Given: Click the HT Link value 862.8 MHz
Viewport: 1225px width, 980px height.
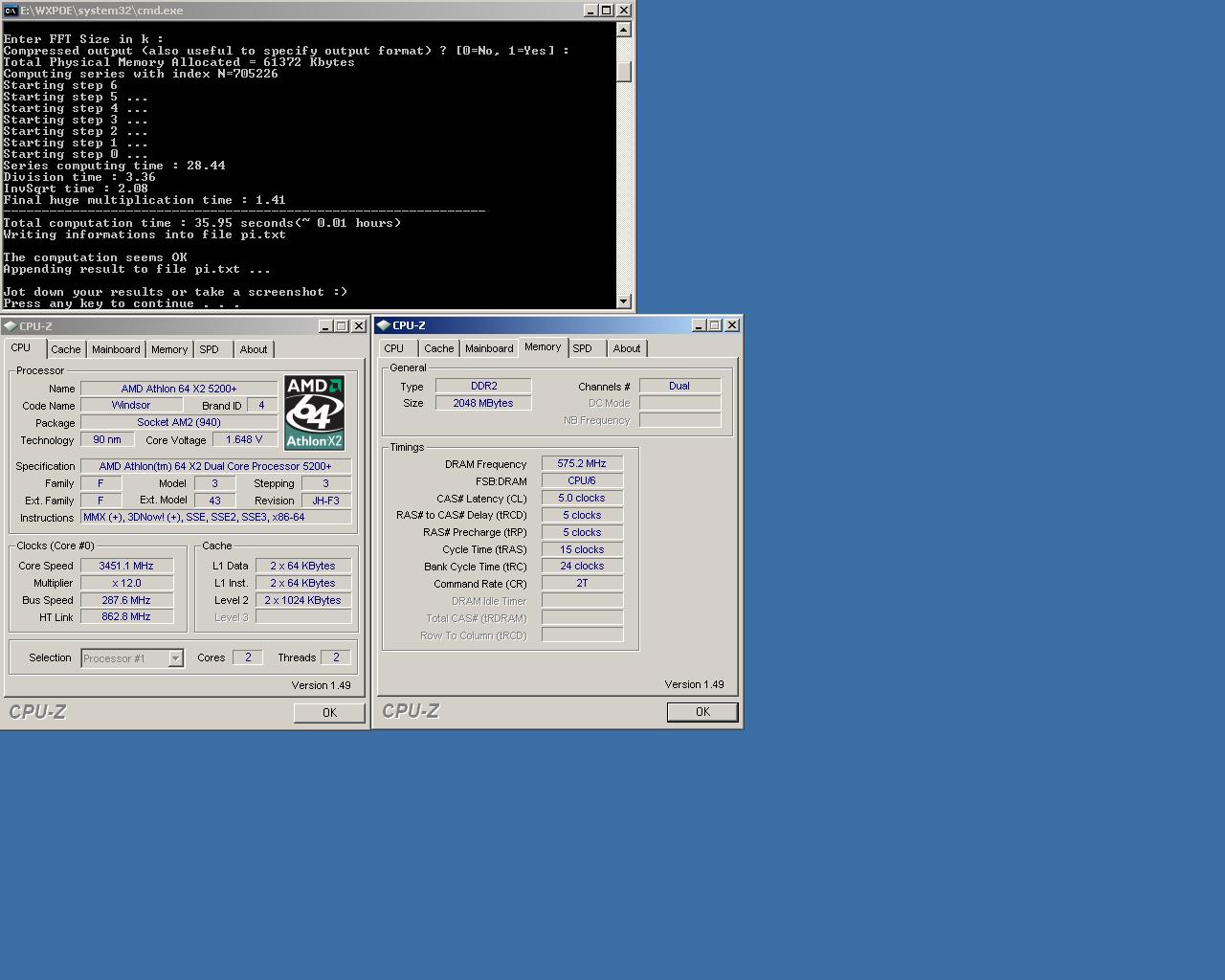Looking at the screenshot, I should (126, 617).
